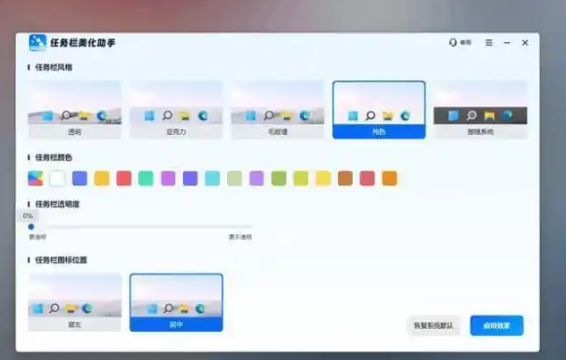Viewport: 566px width, 360px height.
Task: Click the 任务栏透明度 section heading
Action: (x=57, y=204)
